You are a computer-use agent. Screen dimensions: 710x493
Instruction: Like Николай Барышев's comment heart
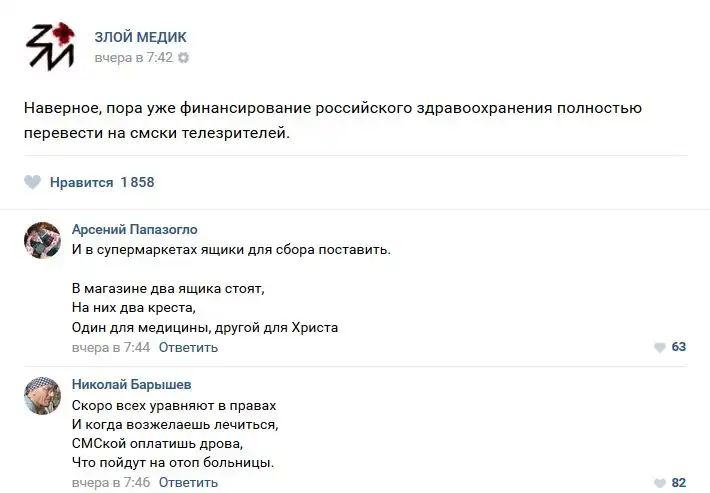[x=659, y=483]
